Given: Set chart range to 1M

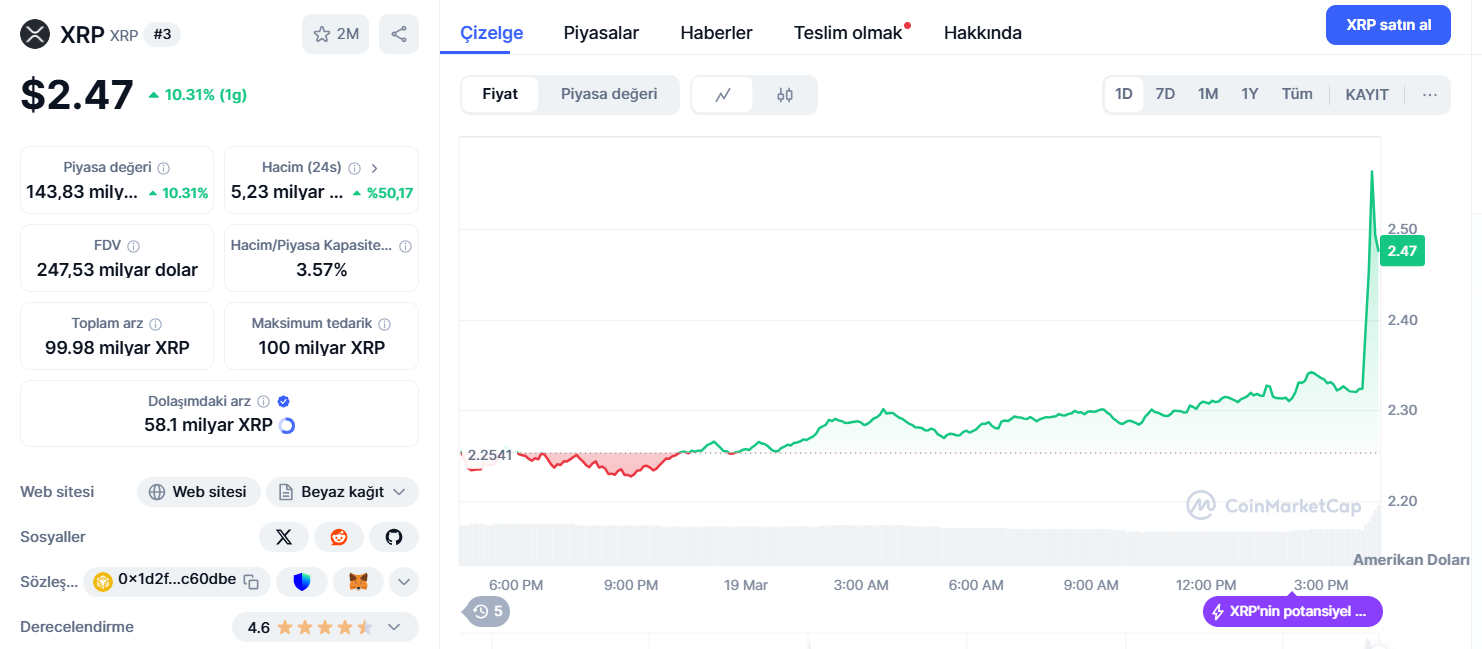Looking at the screenshot, I should coord(1208,95).
